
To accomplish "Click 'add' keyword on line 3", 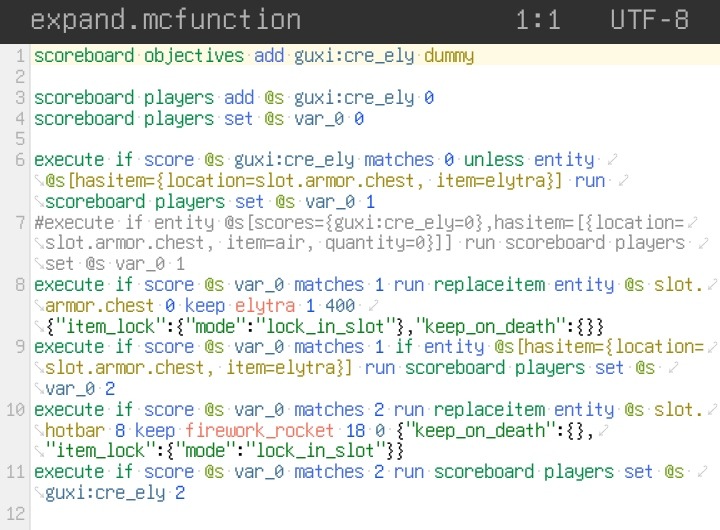I will click(239, 98).
